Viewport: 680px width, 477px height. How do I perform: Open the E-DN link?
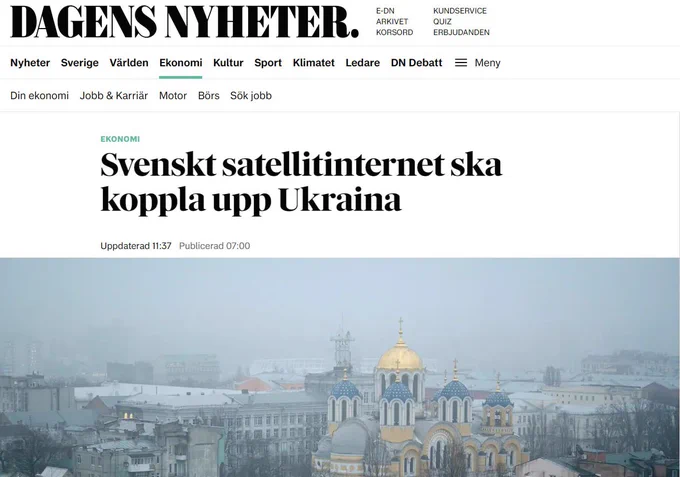[x=385, y=11]
